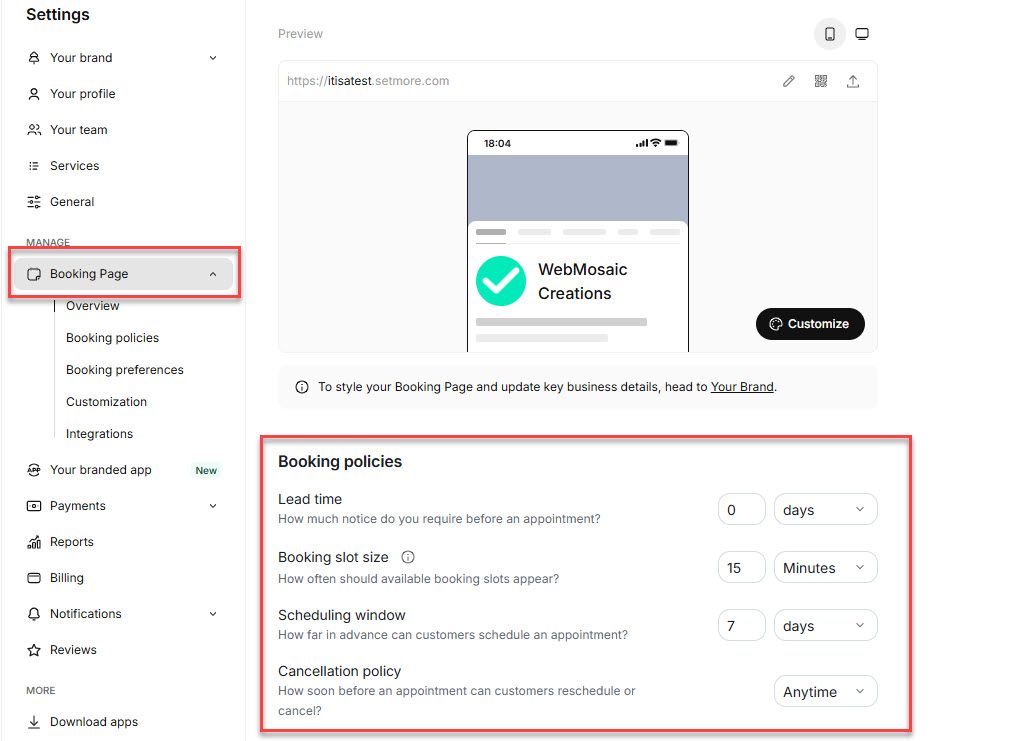Screen dimensions: 1010x741
Task: Open Billing settings in the sidebar
Action: click(65, 577)
